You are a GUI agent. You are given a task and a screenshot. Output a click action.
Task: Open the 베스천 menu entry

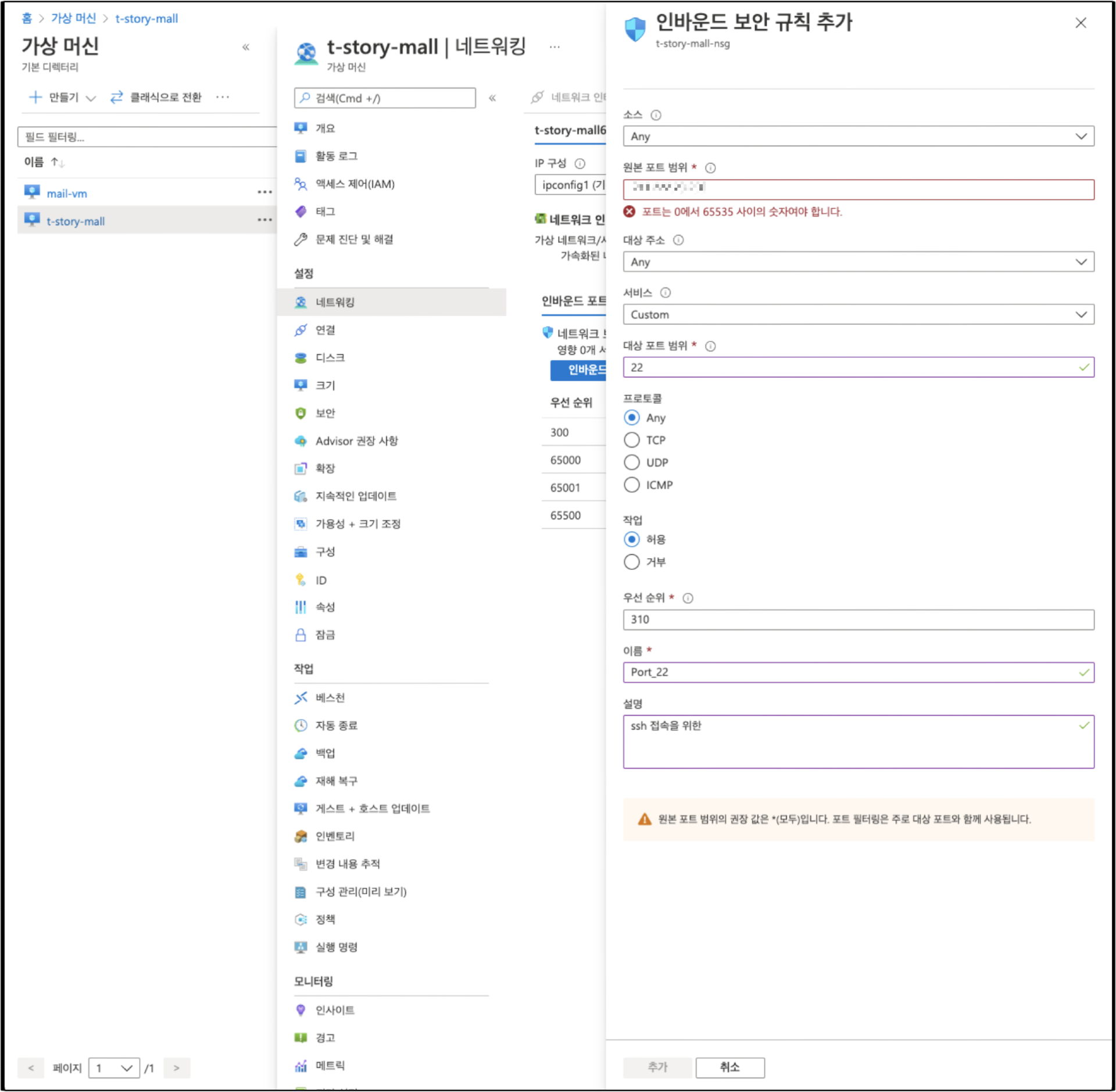tap(330, 697)
